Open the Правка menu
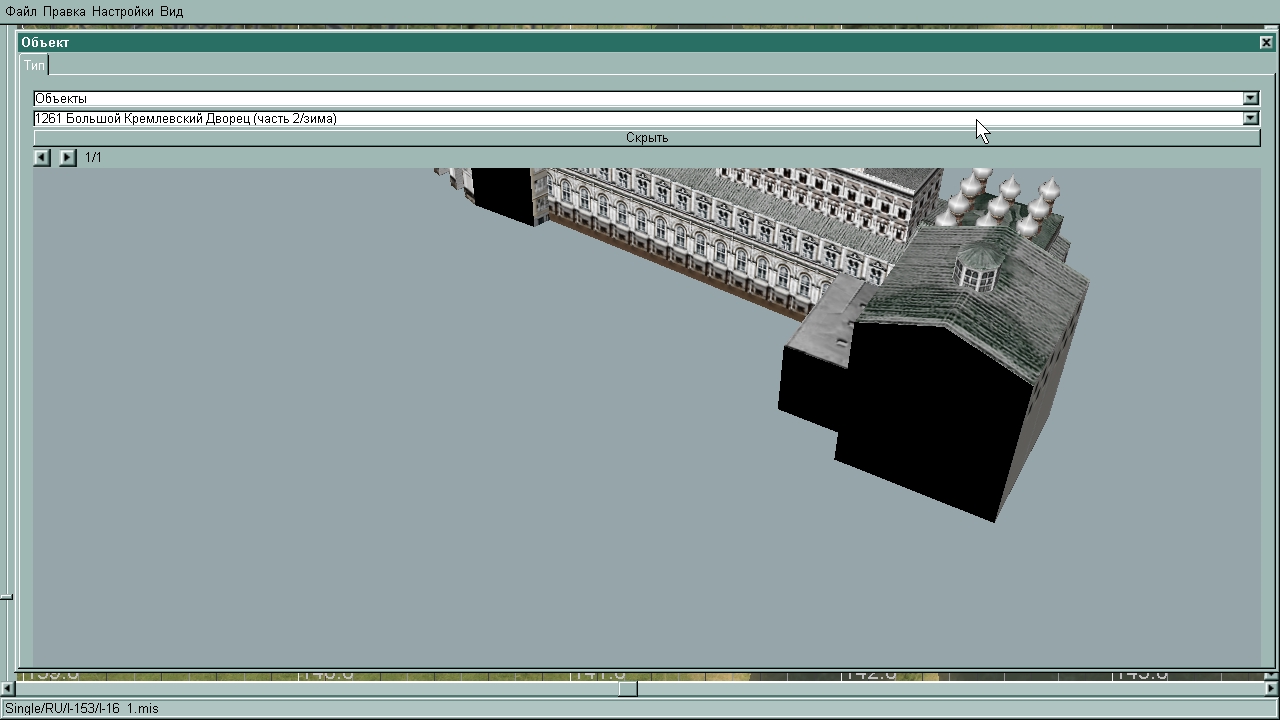 (65, 11)
